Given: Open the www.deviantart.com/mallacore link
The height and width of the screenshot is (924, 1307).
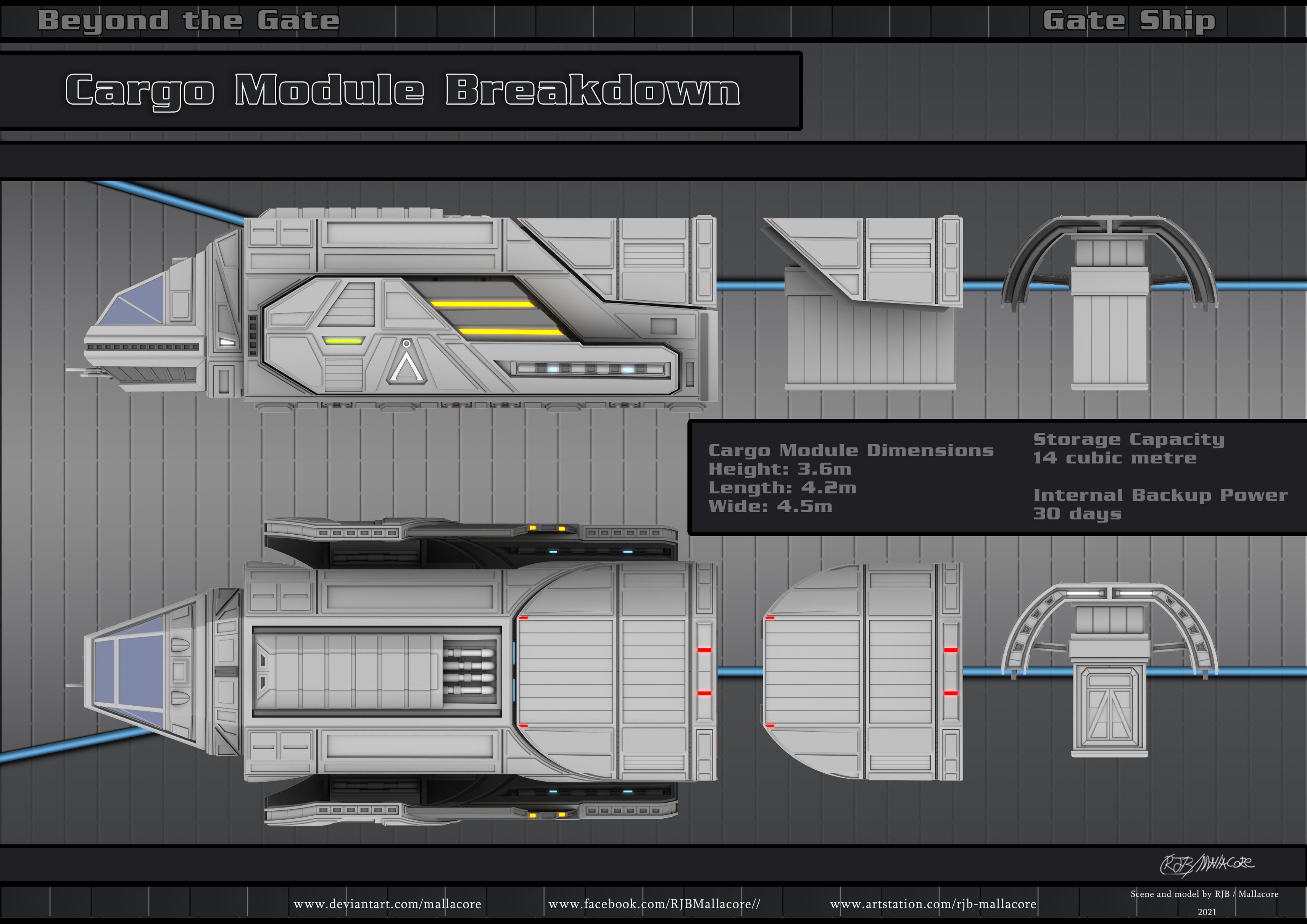Looking at the screenshot, I should tap(387, 904).
